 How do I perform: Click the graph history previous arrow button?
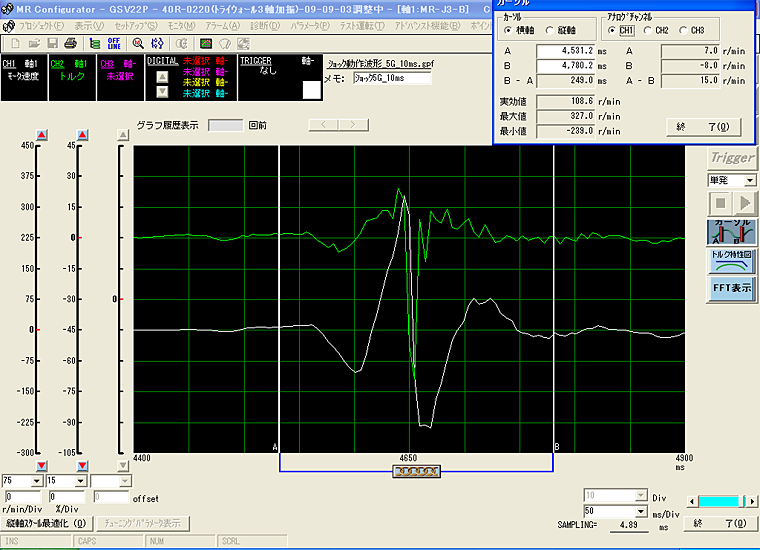tap(323, 125)
